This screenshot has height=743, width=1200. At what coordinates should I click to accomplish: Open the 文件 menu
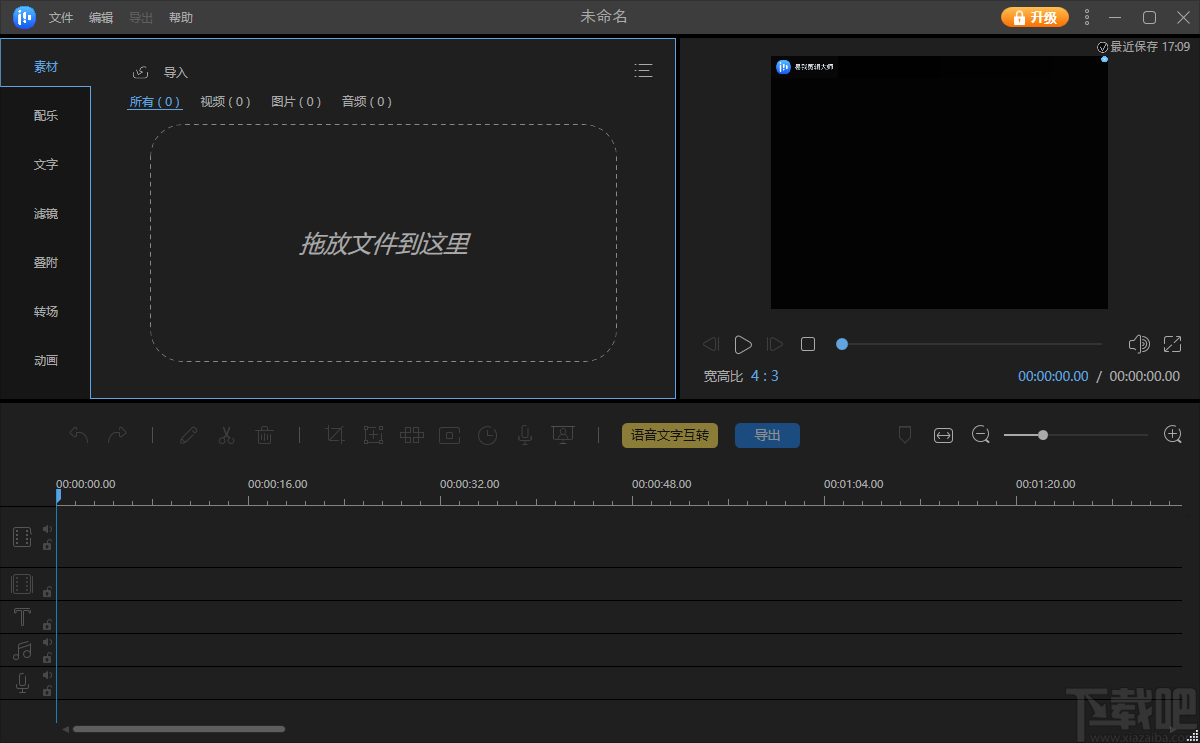pyautogui.click(x=61, y=18)
